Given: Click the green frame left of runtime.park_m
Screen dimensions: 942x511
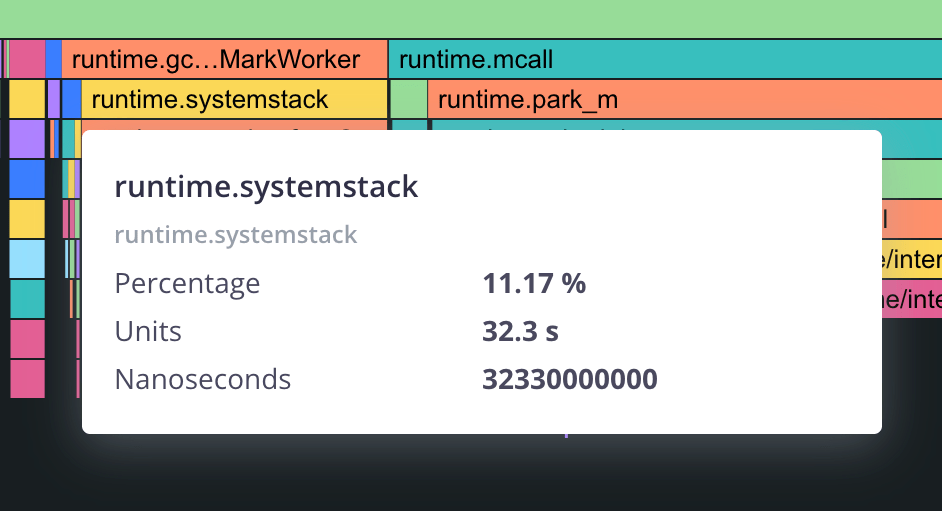Looking at the screenshot, I should coord(408,99).
